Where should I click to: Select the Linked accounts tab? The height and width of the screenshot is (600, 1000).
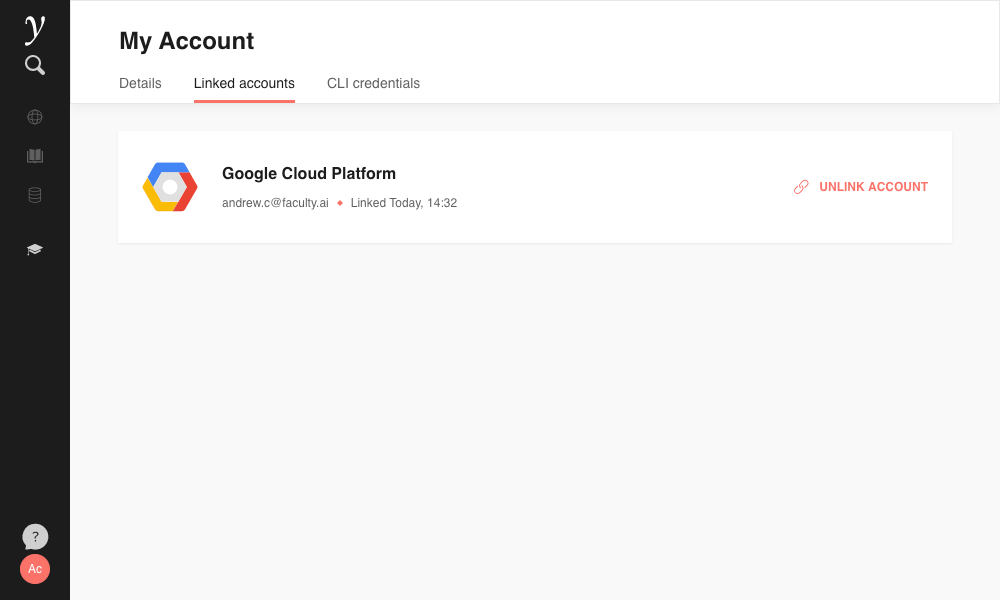tap(244, 84)
